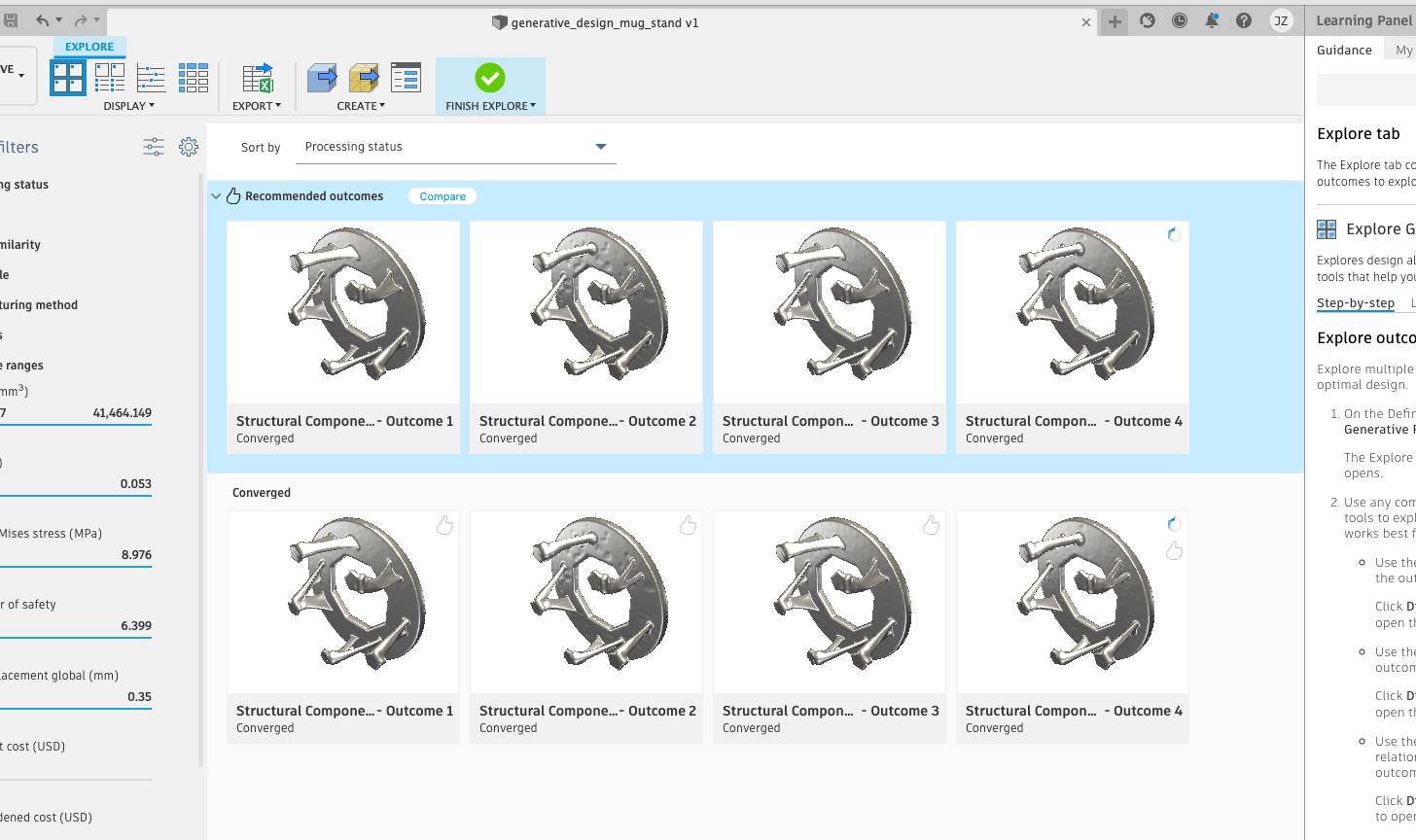Click the Undo arrow icon
This screenshot has width=1416, height=840.
(x=42, y=20)
